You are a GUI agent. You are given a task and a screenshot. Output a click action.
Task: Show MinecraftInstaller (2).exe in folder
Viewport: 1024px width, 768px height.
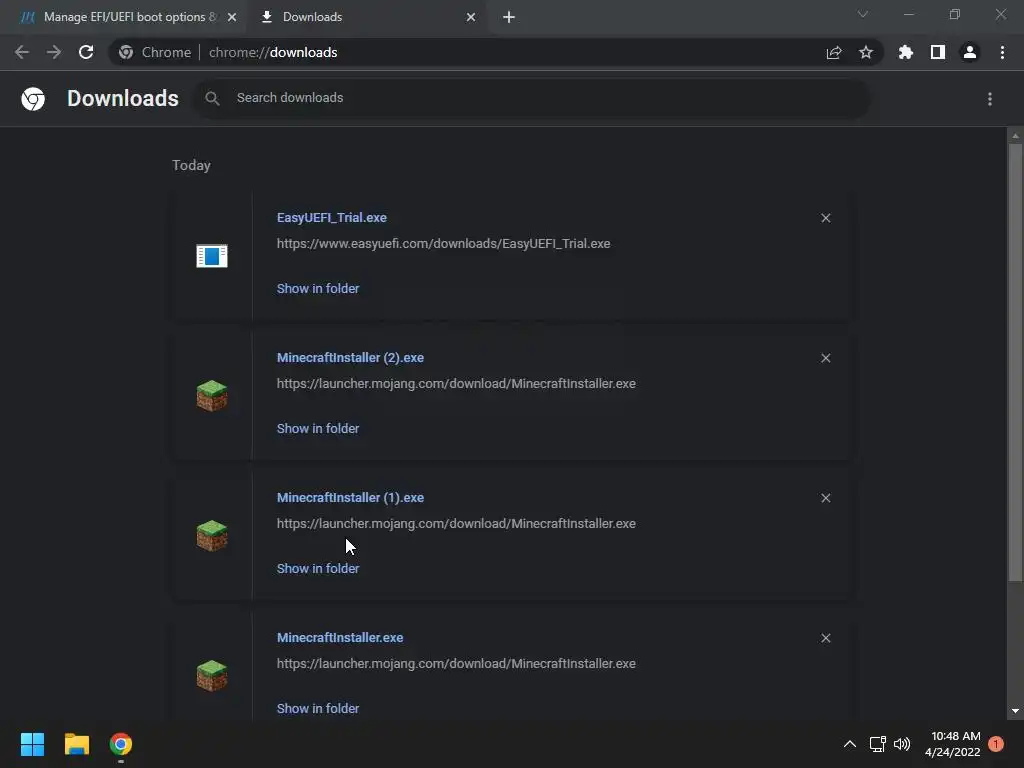318,428
